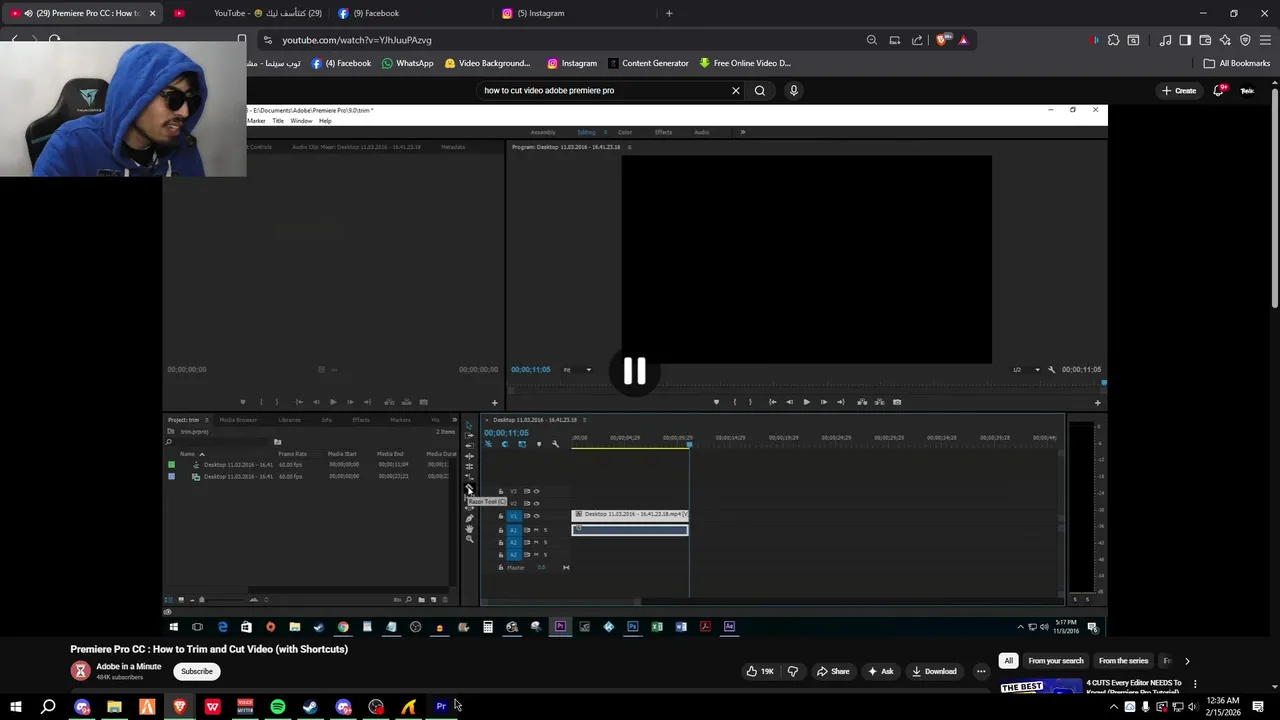The width and height of the screenshot is (1280, 720).
Task: Open more actions ellipsis beside Download
Action: (981, 671)
